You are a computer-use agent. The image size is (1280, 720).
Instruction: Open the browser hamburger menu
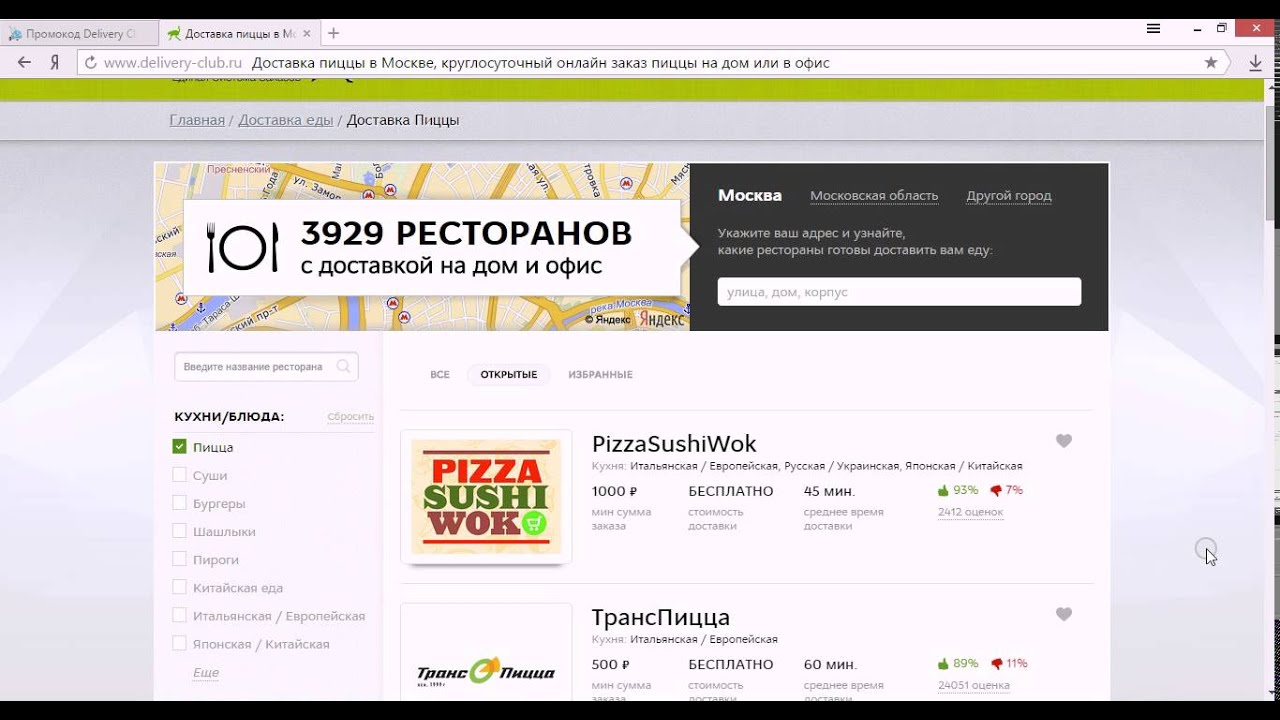point(1153,28)
